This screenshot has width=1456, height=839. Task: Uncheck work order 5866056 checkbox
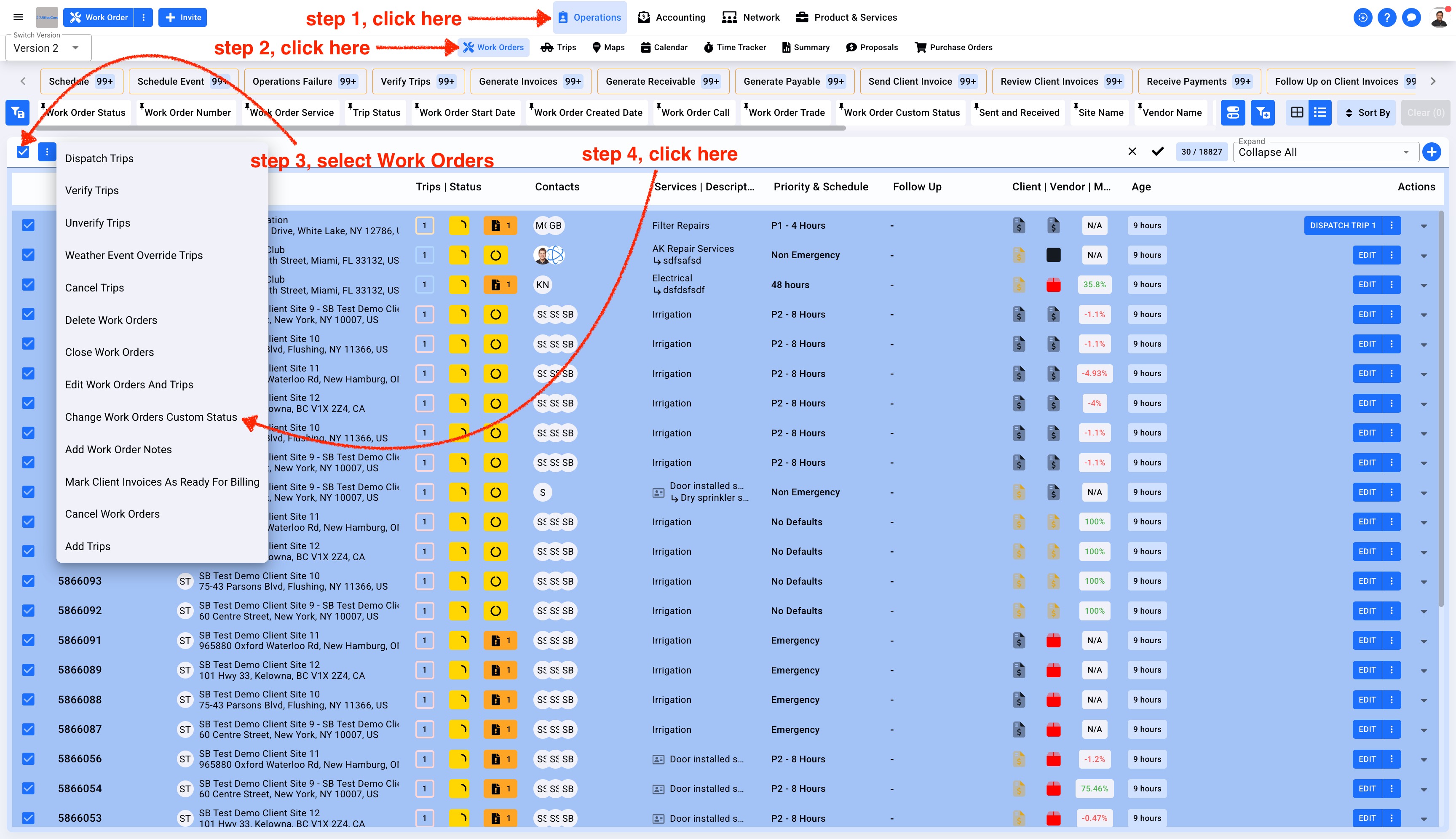click(28, 759)
